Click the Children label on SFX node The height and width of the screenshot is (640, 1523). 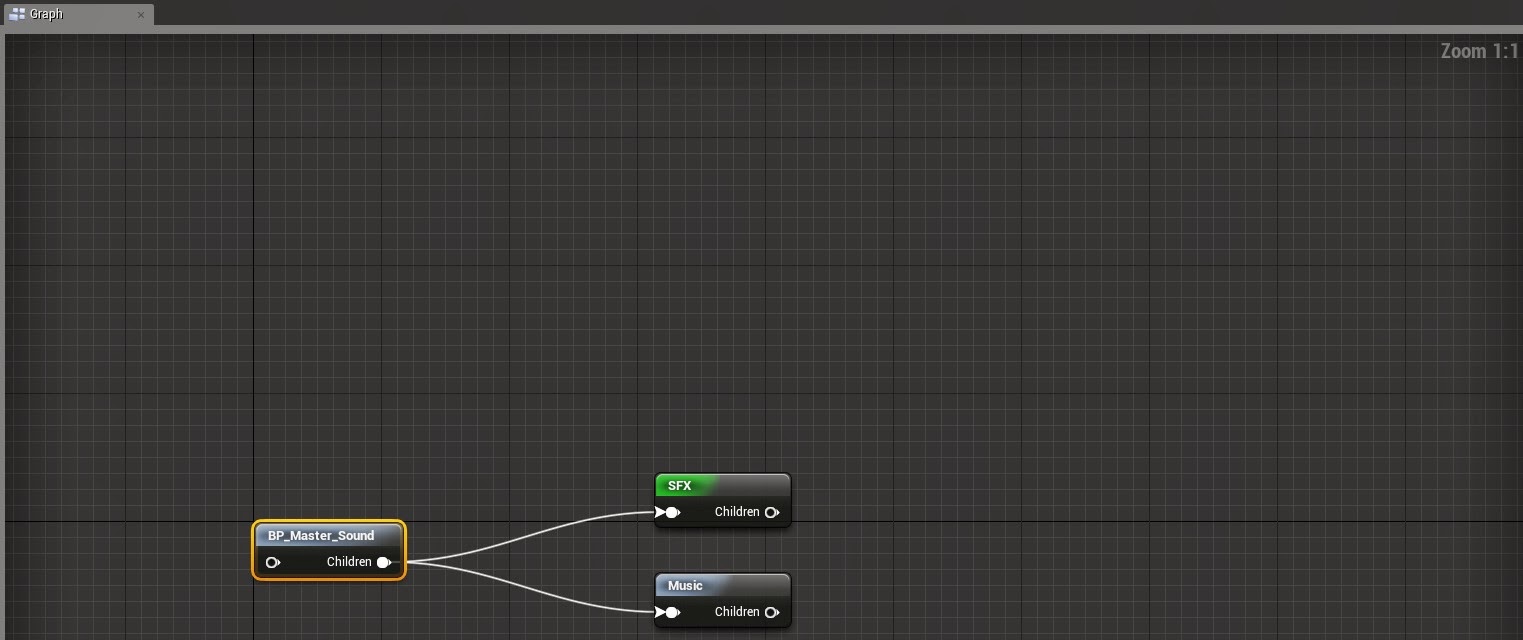(x=737, y=512)
